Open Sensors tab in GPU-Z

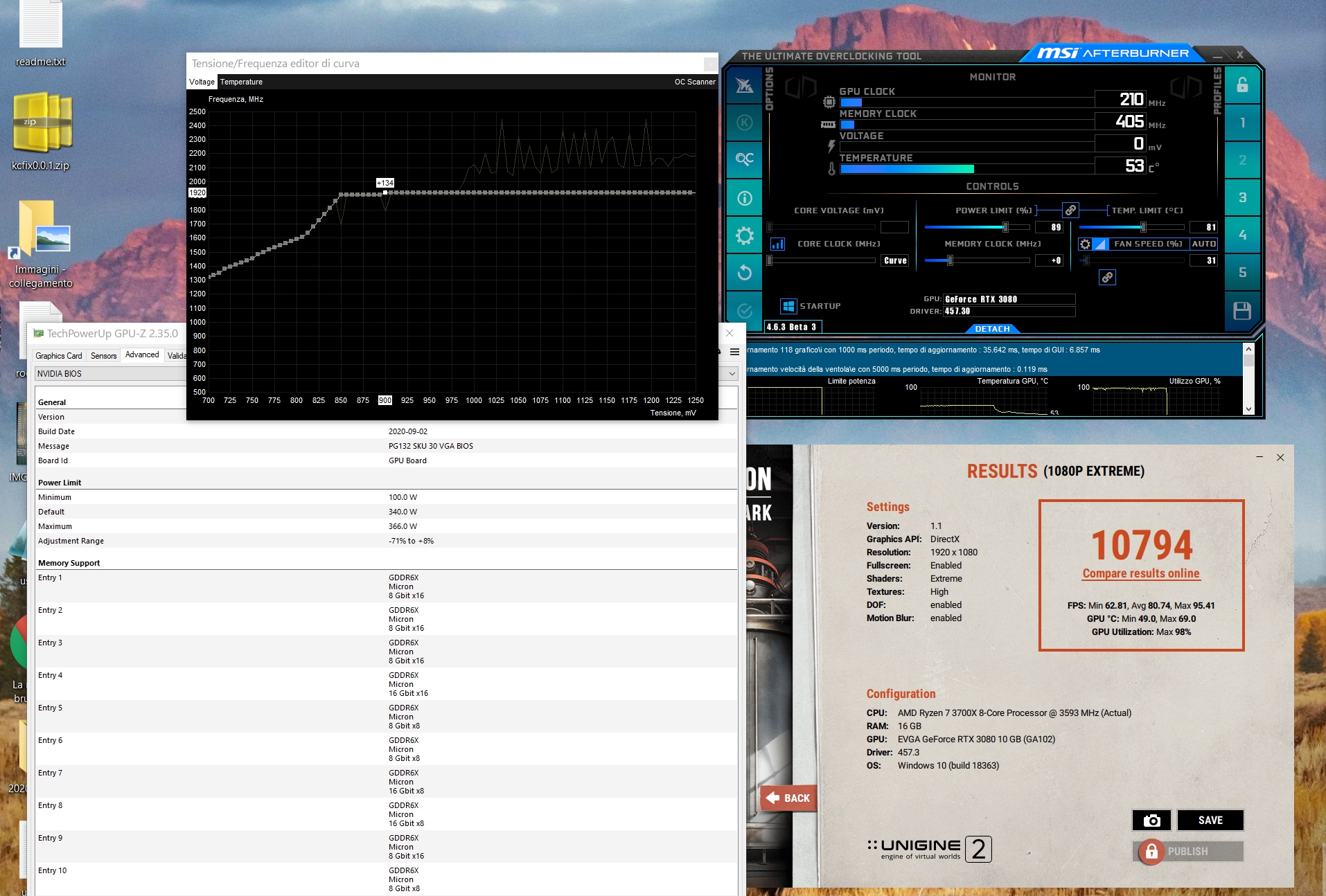(103, 356)
